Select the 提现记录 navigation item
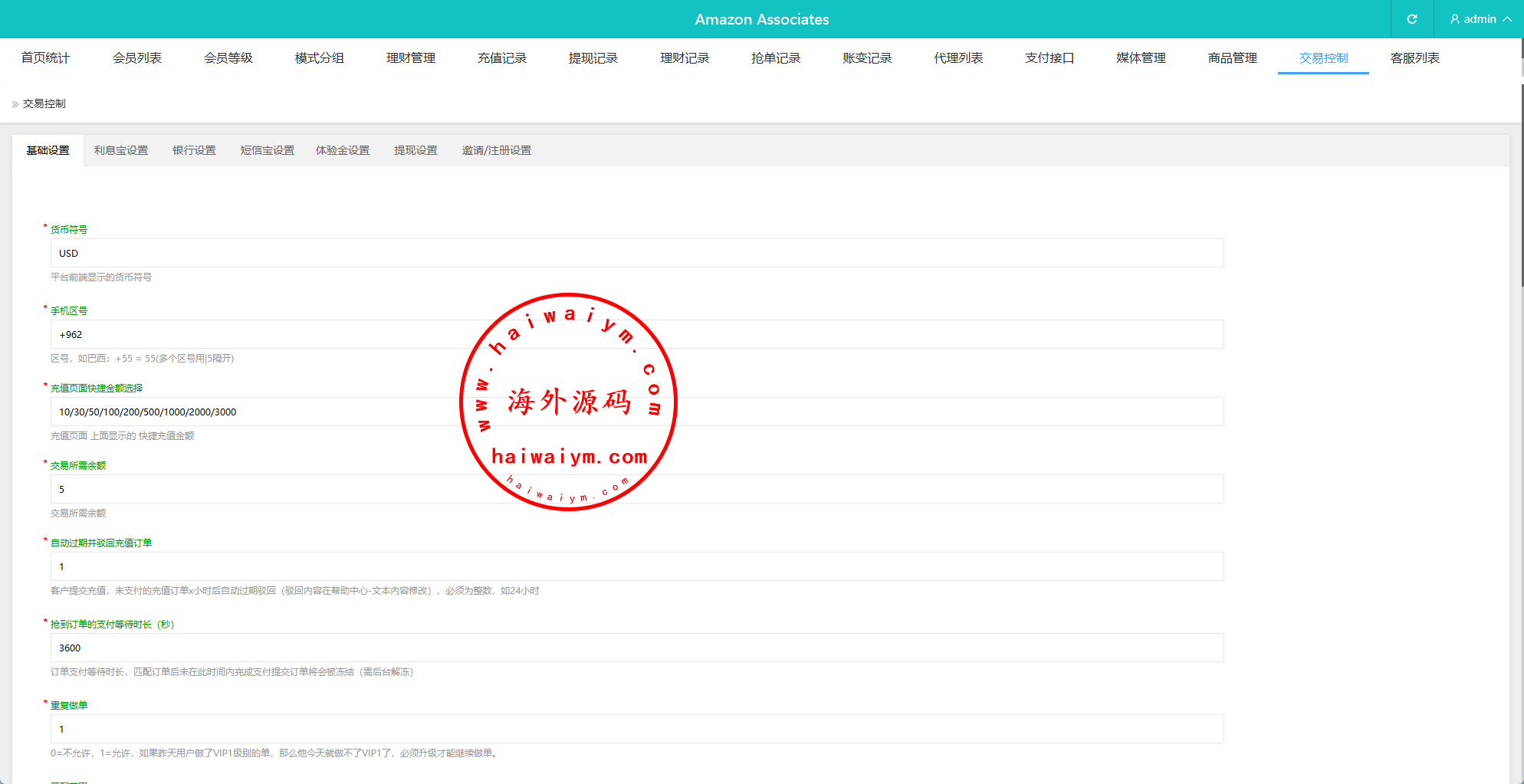Viewport: 1524px width, 784px height. (x=593, y=58)
